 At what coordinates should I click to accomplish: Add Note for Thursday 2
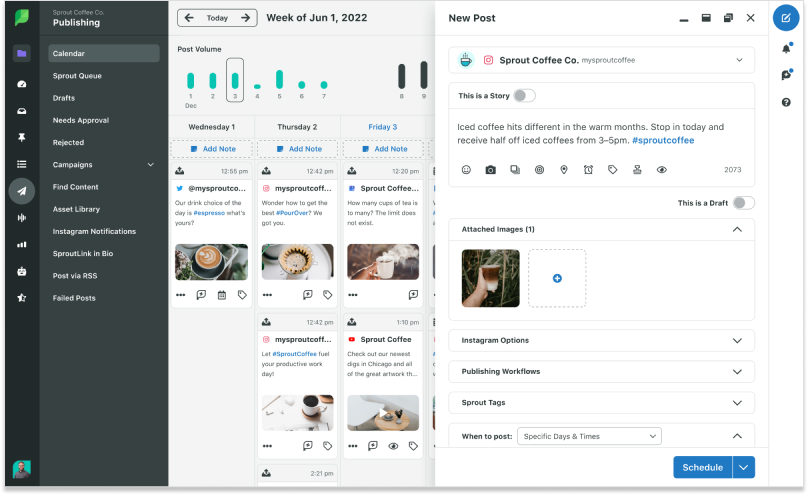pos(297,149)
